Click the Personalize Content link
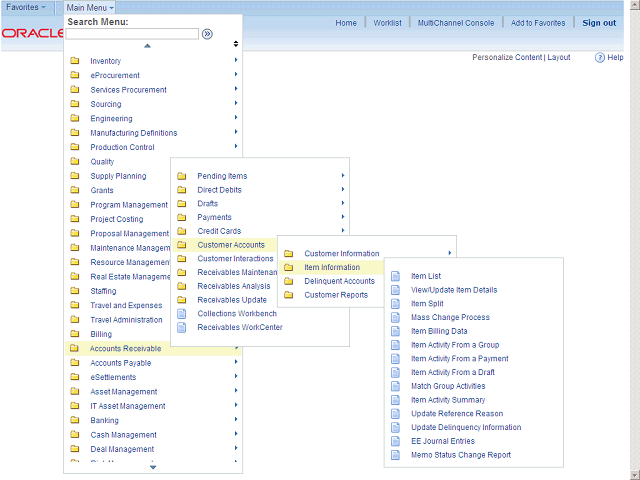 [x=507, y=58]
